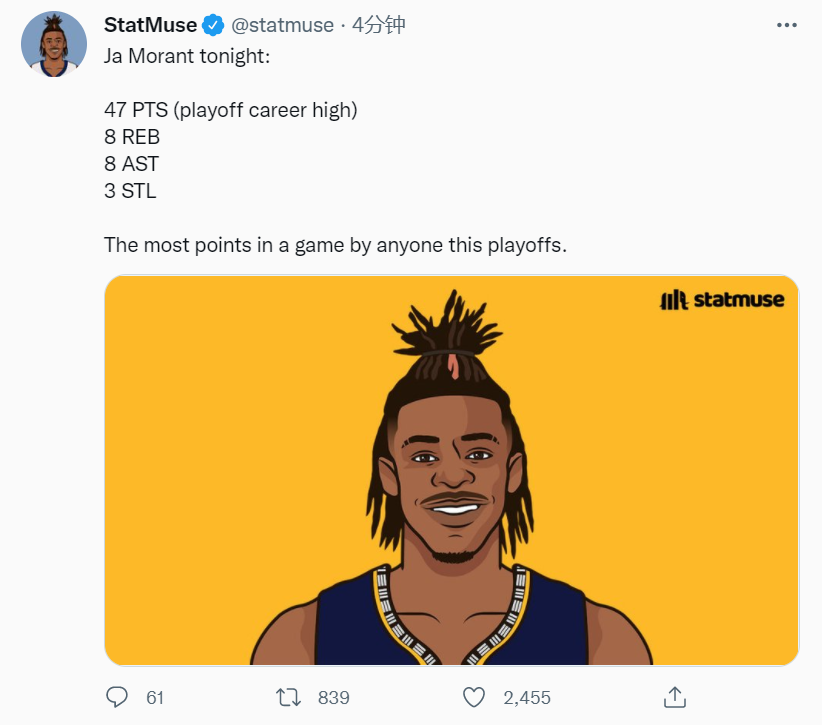Like the tweet with heart icon
Viewport: 822px width, 725px height.
click(x=474, y=697)
